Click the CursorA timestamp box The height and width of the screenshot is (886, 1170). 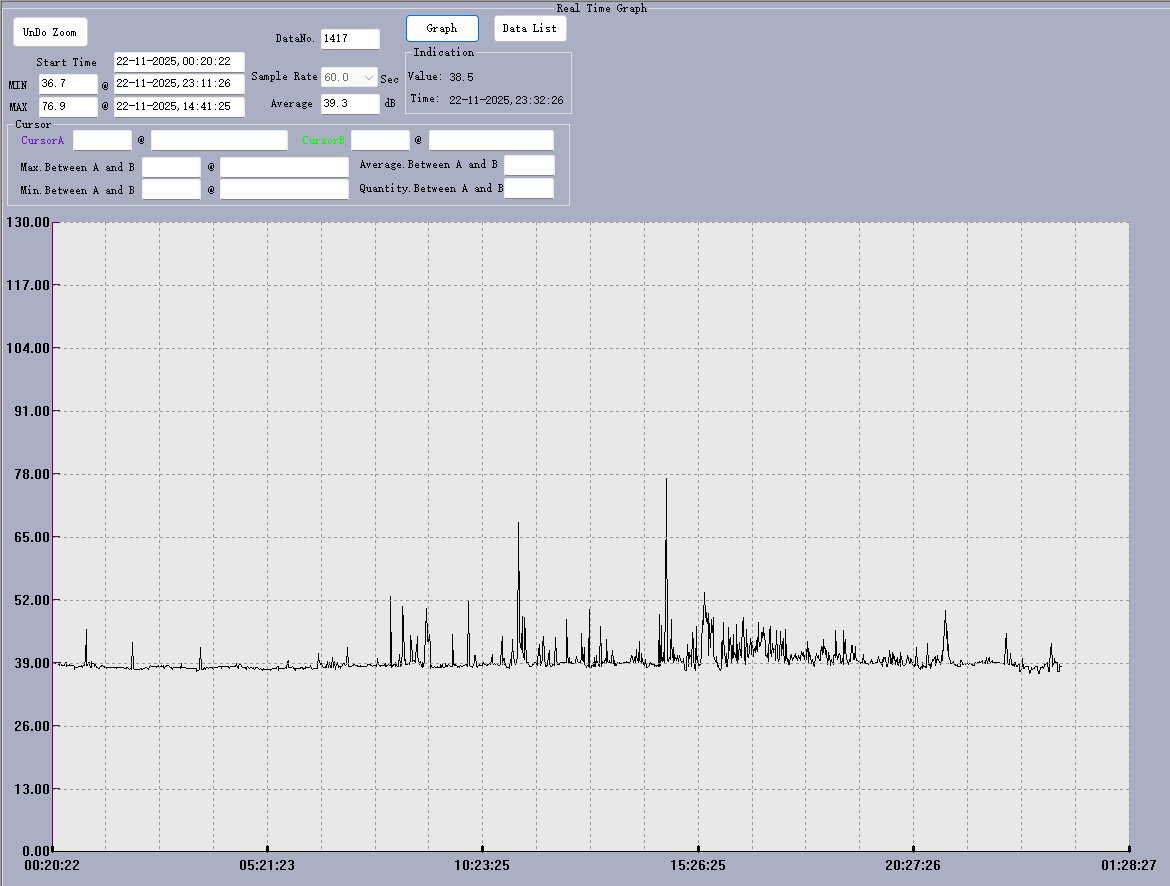(219, 140)
